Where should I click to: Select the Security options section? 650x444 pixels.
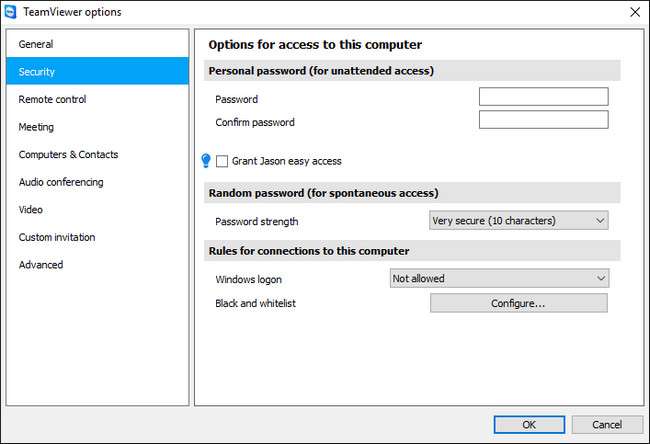[x=37, y=72]
